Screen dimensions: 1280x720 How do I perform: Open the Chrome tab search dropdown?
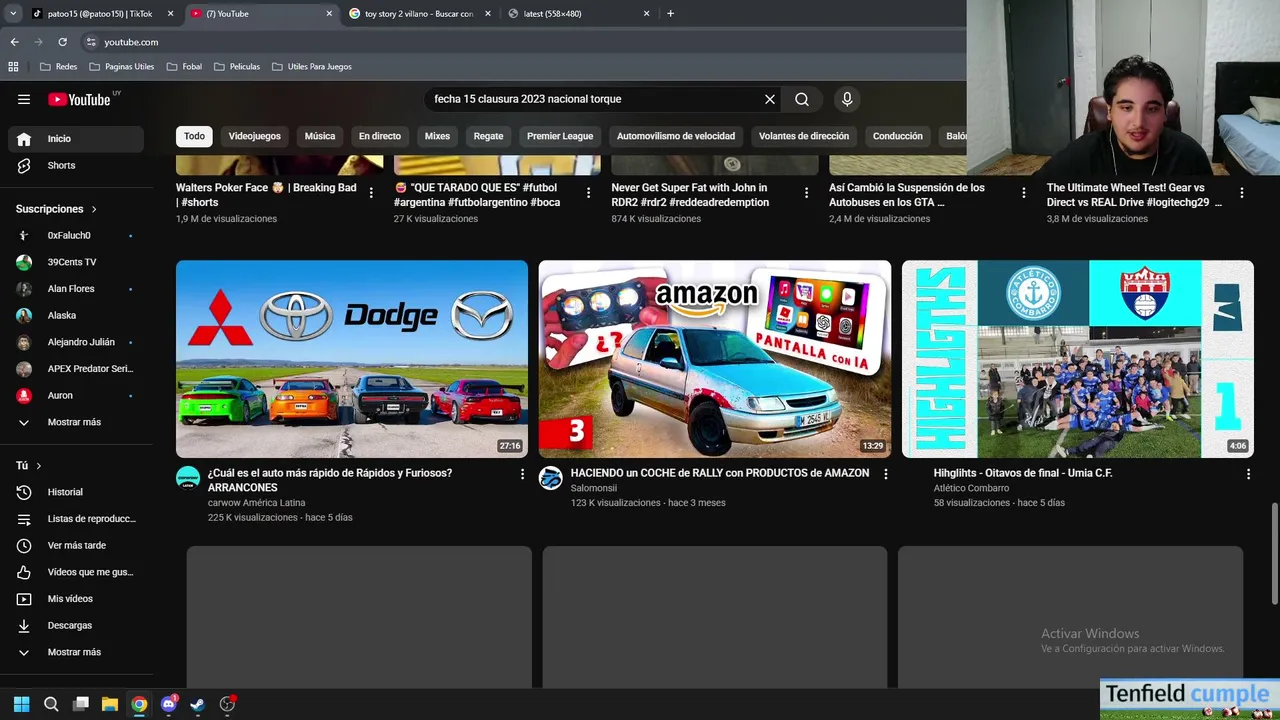pos(13,14)
